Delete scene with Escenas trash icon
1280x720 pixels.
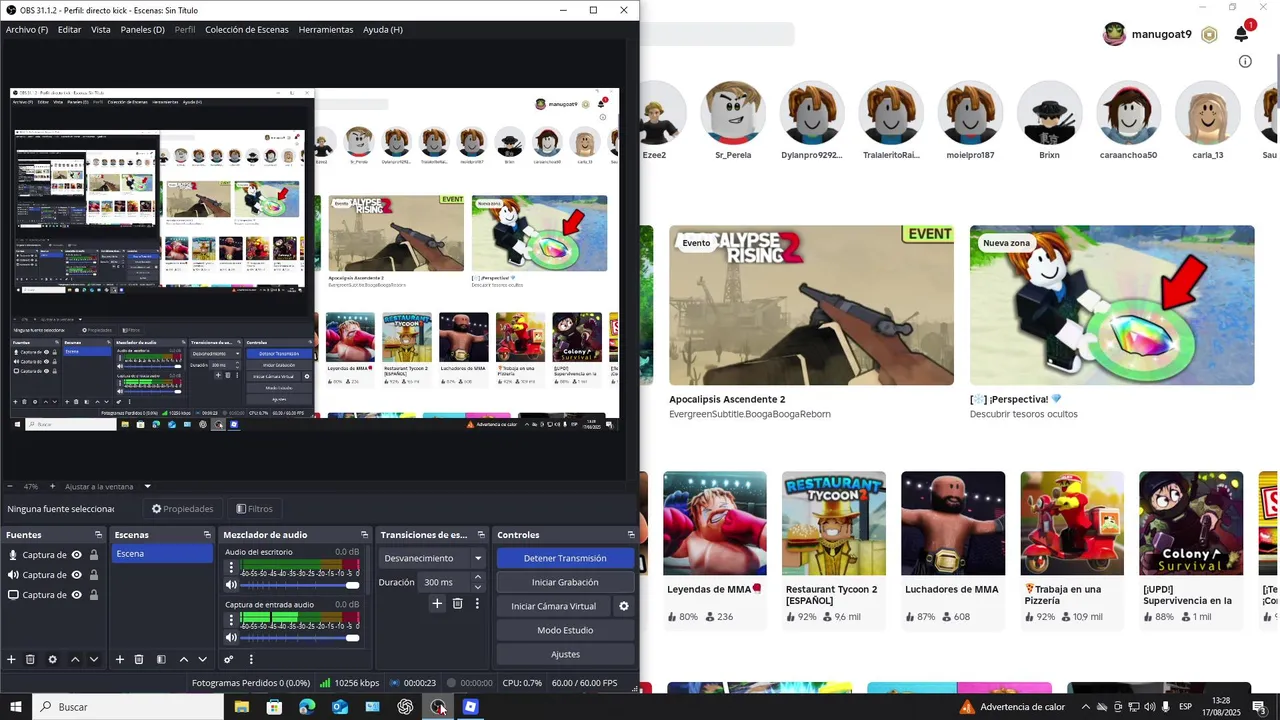[139, 659]
